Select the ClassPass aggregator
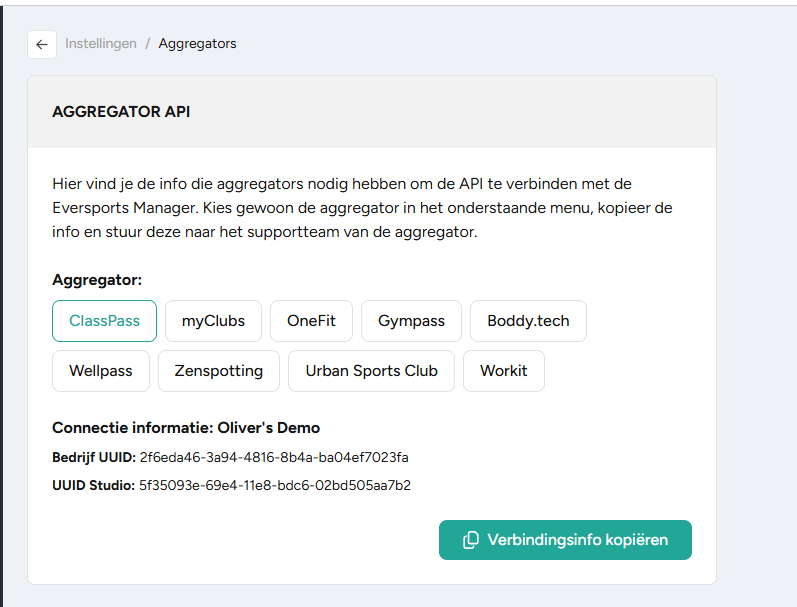Image resolution: width=797 pixels, height=607 pixels. [x=104, y=321]
